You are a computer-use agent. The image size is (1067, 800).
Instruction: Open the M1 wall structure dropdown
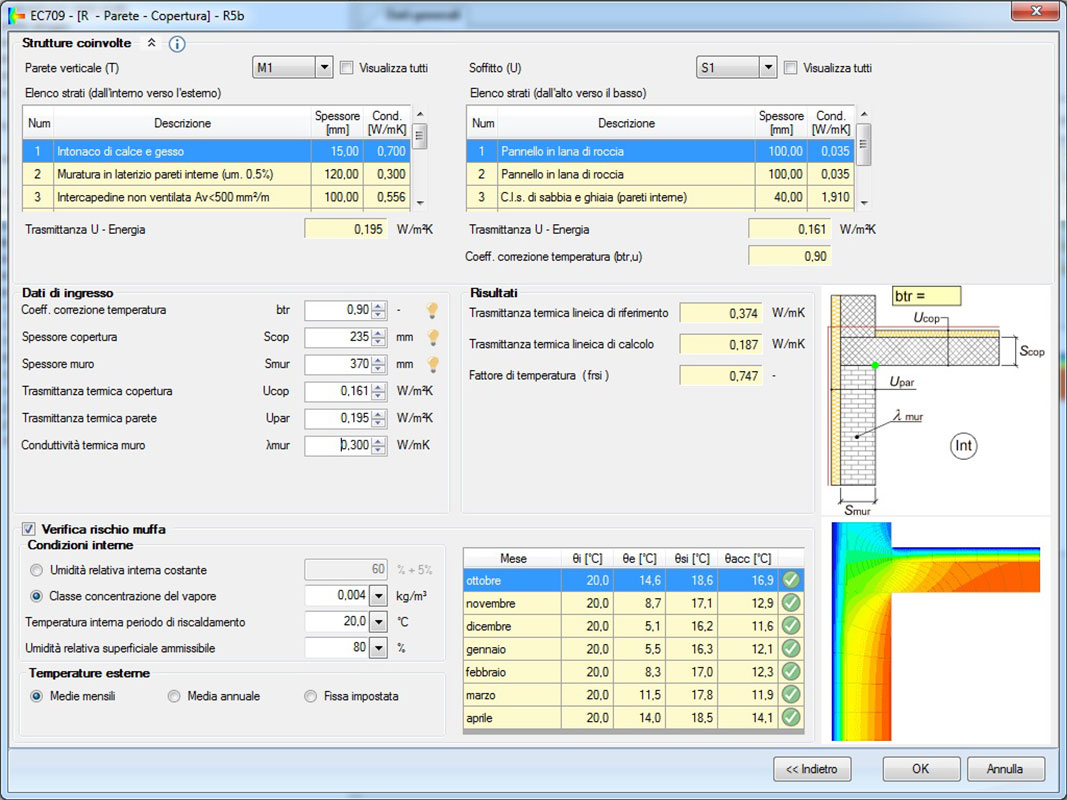pyautogui.click(x=323, y=68)
